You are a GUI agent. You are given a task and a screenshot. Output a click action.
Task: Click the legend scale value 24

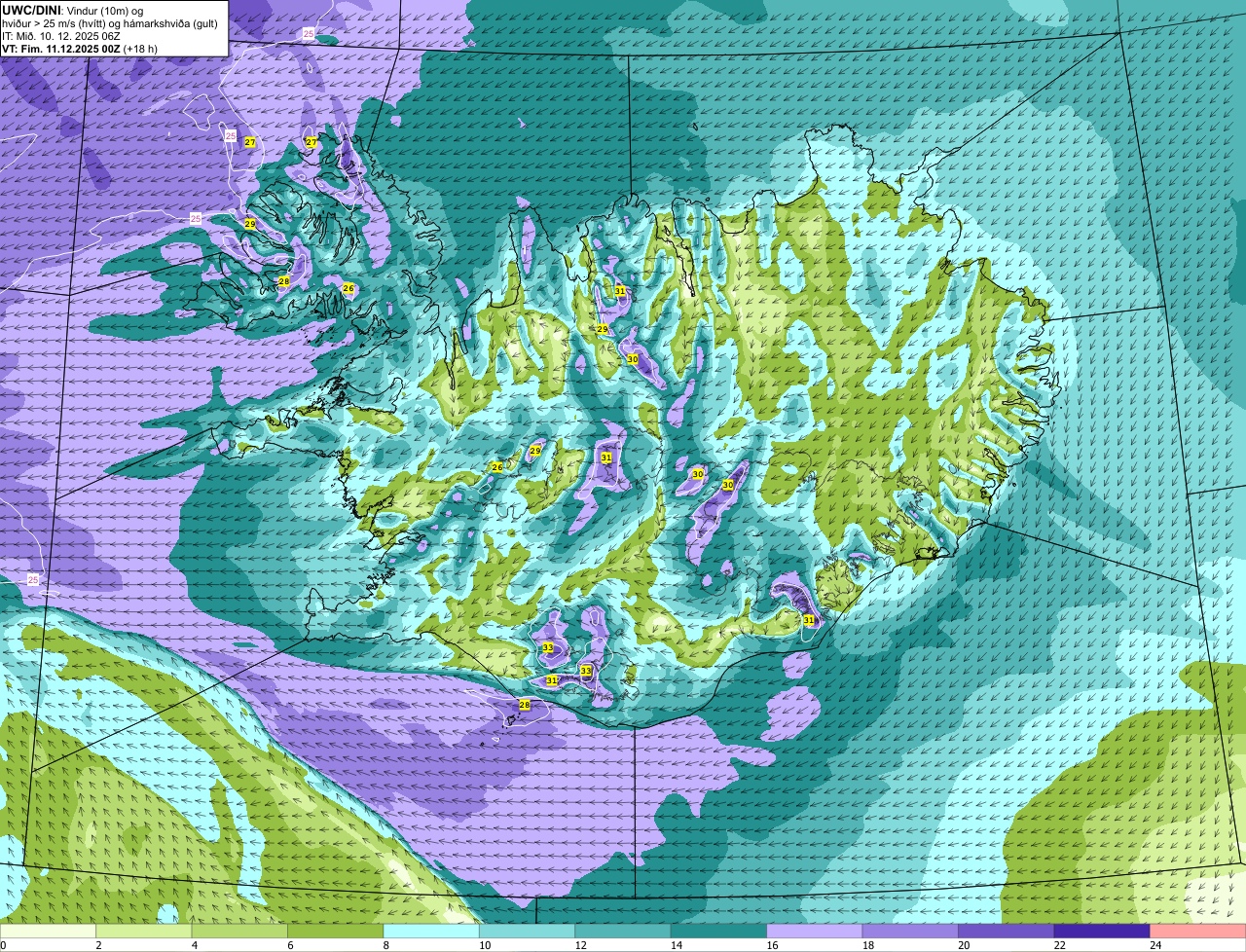coord(1154,945)
